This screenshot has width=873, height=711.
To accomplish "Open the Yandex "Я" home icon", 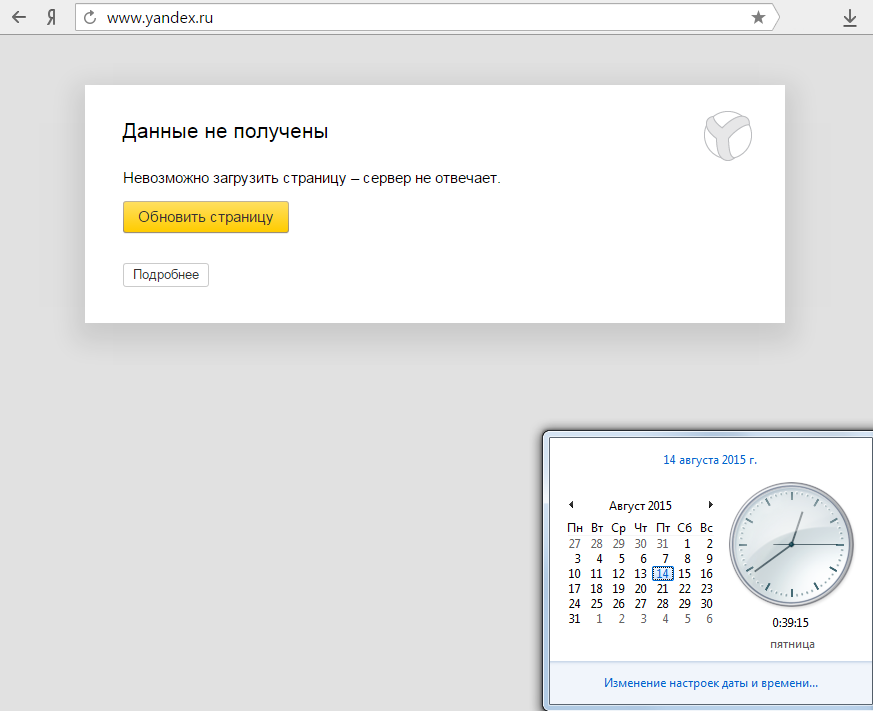I will 50,17.
